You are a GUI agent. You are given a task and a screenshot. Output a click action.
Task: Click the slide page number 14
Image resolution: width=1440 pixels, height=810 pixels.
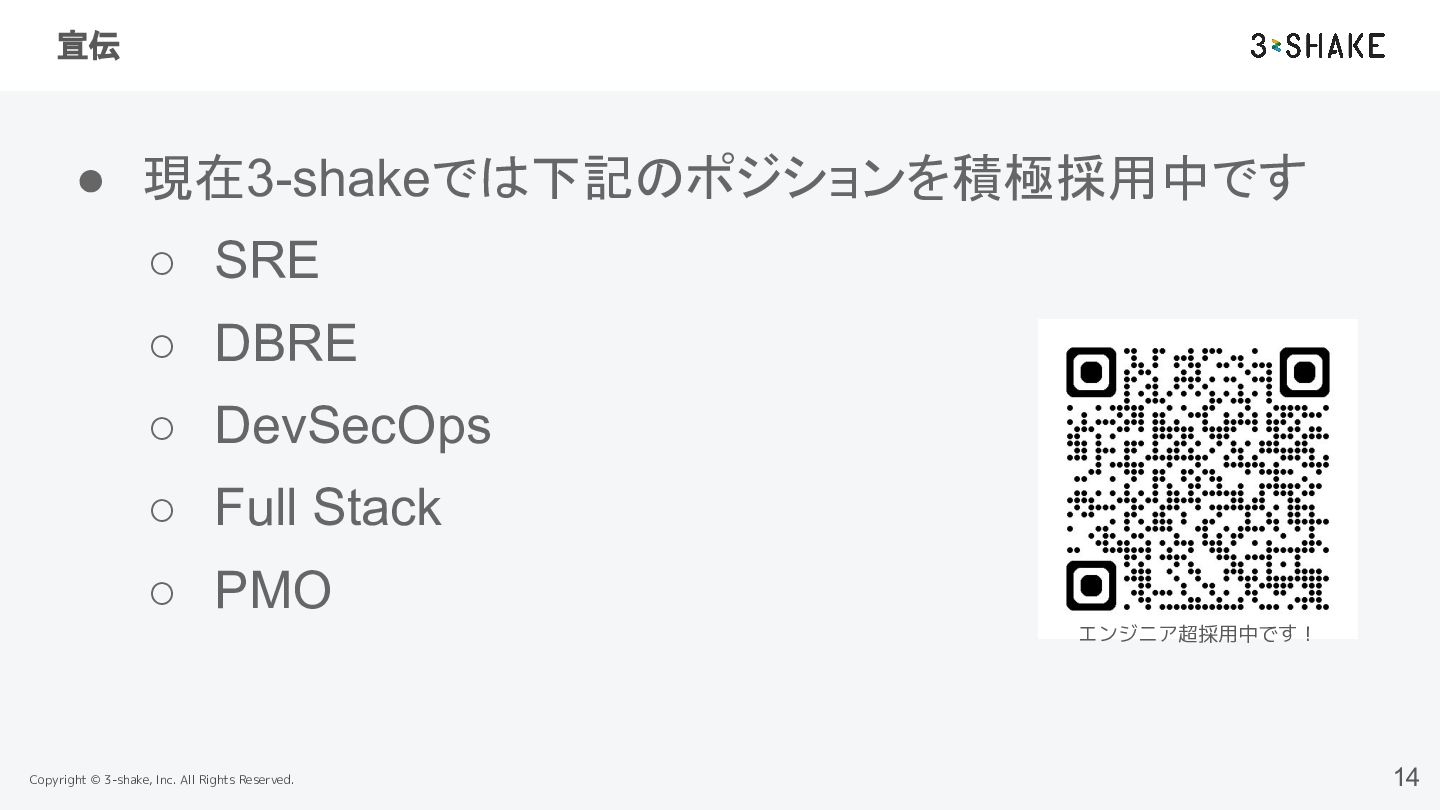coord(1406,777)
